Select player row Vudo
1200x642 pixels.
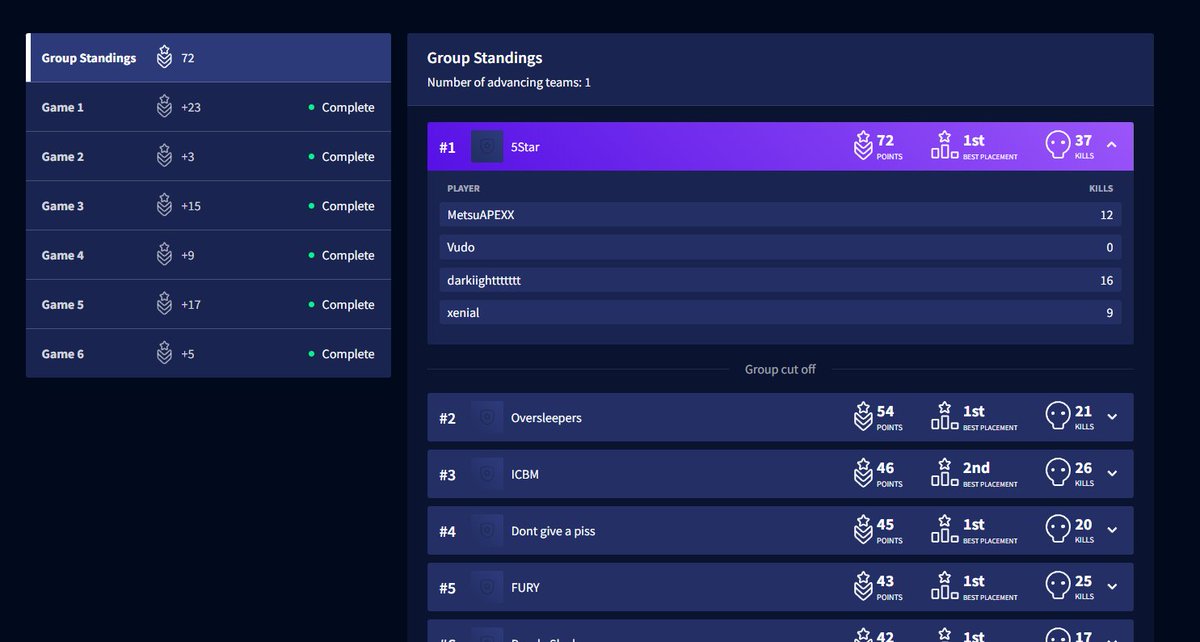pos(780,247)
